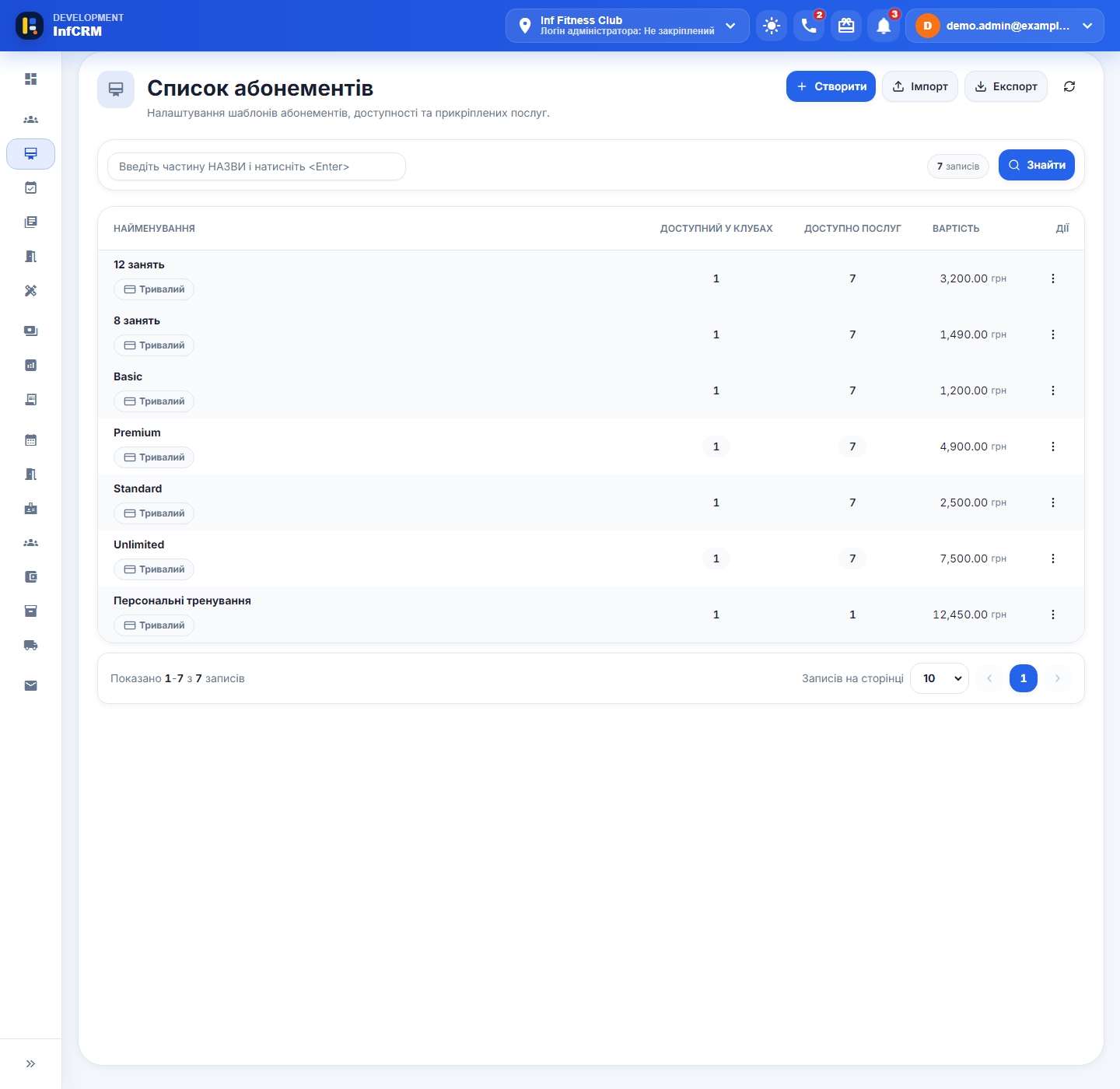Click the 7 записів counter badge
This screenshot has width=1120, height=1089.
tap(958, 166)
